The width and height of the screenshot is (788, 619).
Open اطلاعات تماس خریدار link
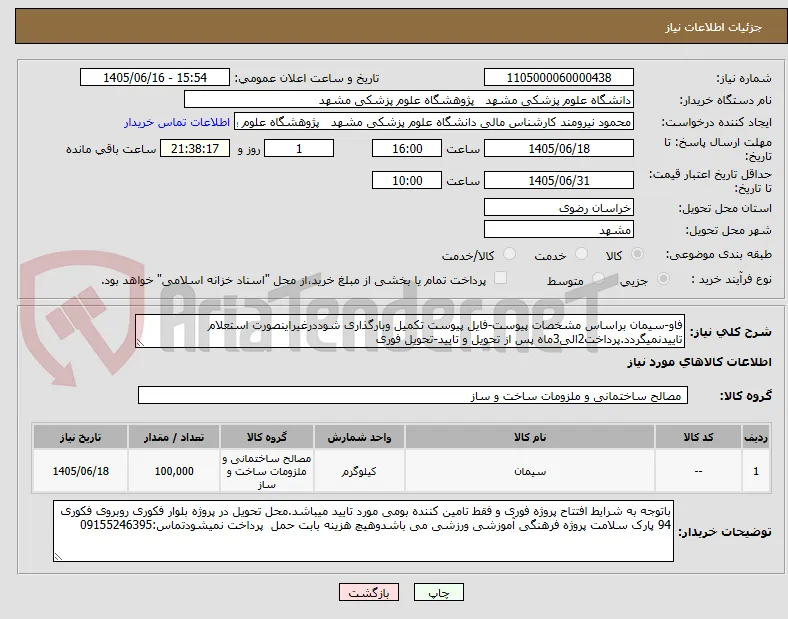177,122
